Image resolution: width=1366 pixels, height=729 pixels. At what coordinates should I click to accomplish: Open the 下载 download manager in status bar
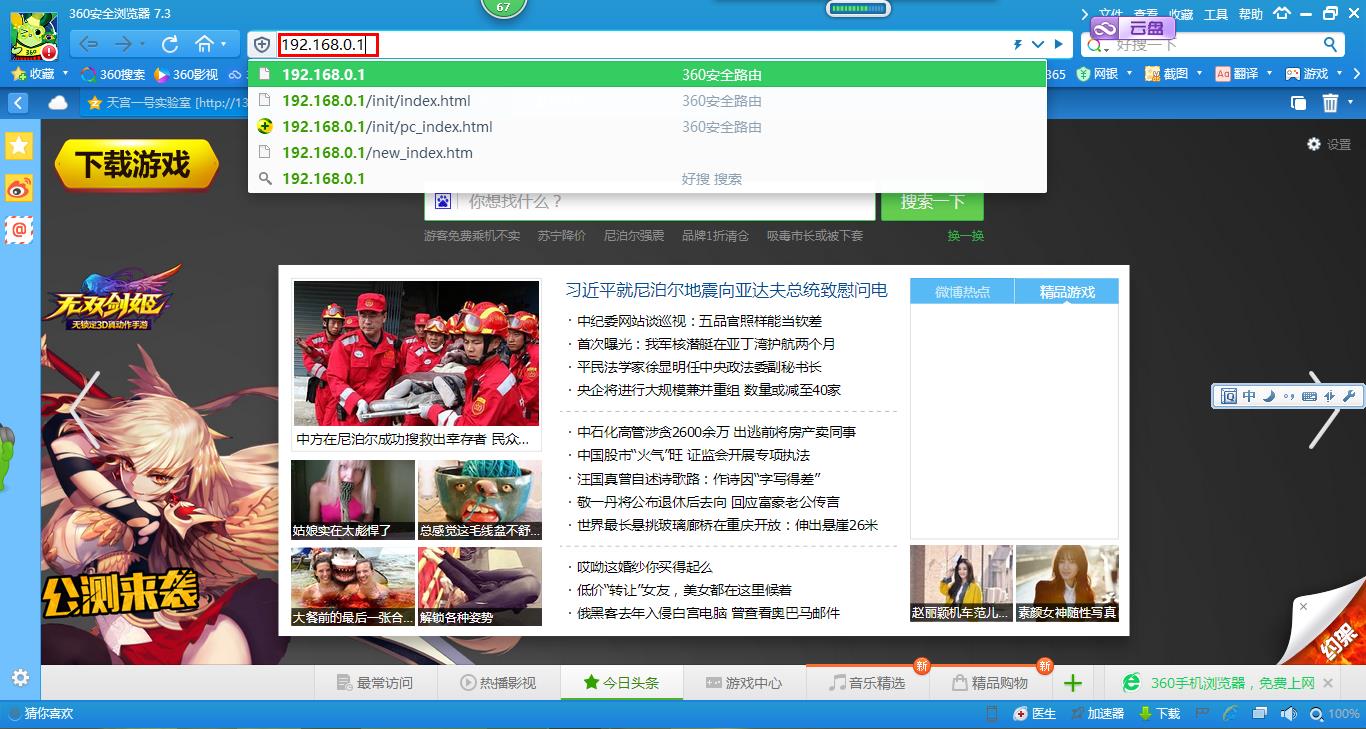pos(1159,713)
